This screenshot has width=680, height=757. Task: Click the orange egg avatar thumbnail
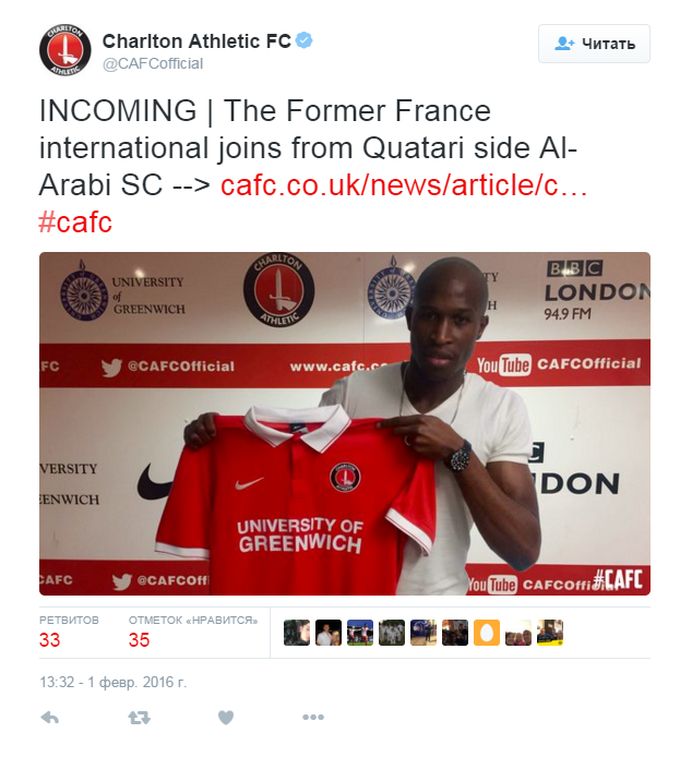tap(486, 633)
